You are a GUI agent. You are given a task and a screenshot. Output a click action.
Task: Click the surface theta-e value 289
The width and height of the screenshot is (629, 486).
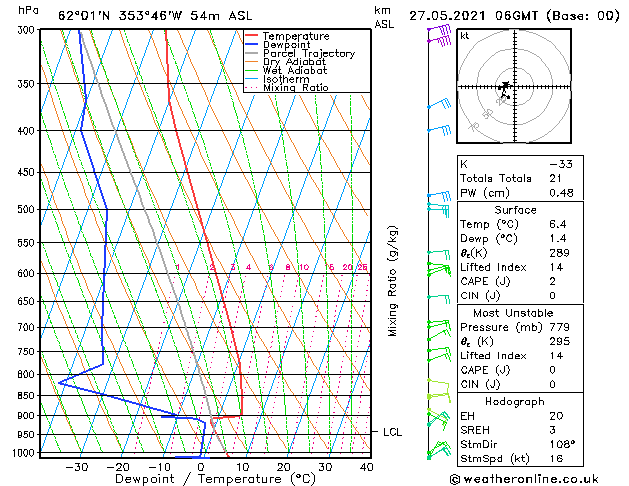coord(560,253)
